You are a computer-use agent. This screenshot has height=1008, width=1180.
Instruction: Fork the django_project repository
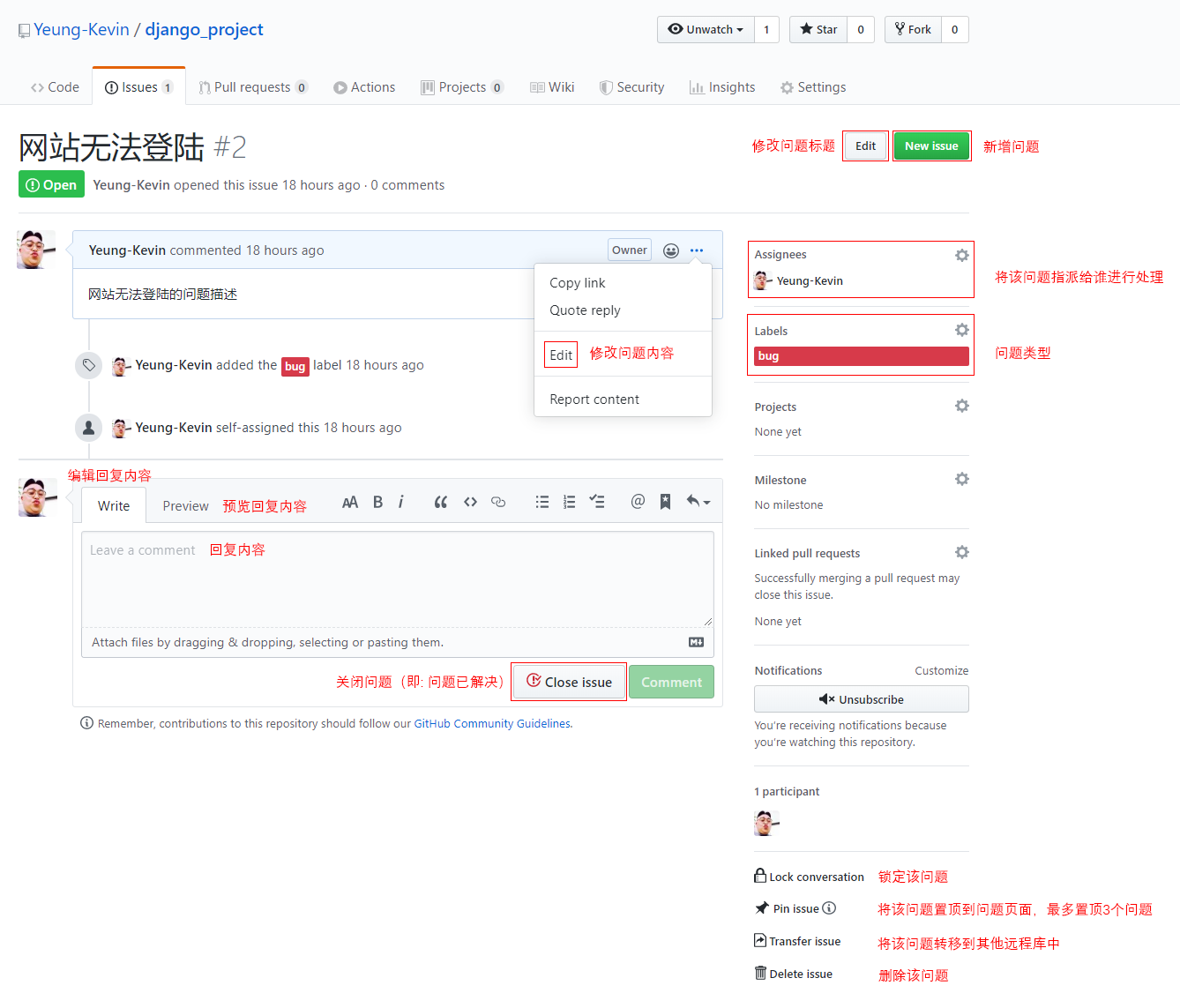click(913, 29)
